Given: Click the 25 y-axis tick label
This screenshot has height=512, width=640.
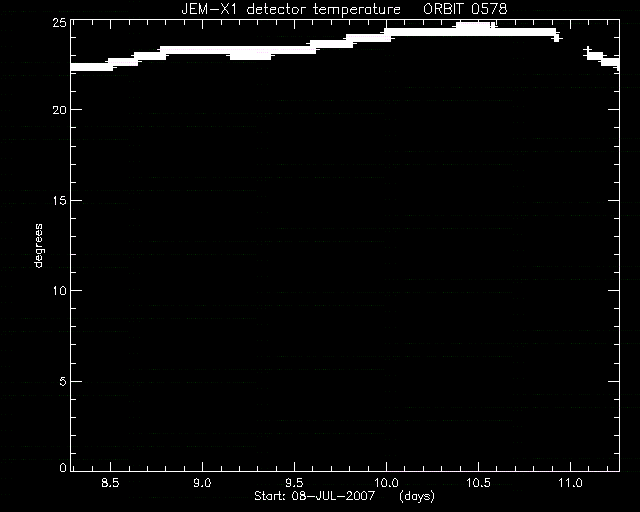Looking at the screenshot, I should pos(60,23).
